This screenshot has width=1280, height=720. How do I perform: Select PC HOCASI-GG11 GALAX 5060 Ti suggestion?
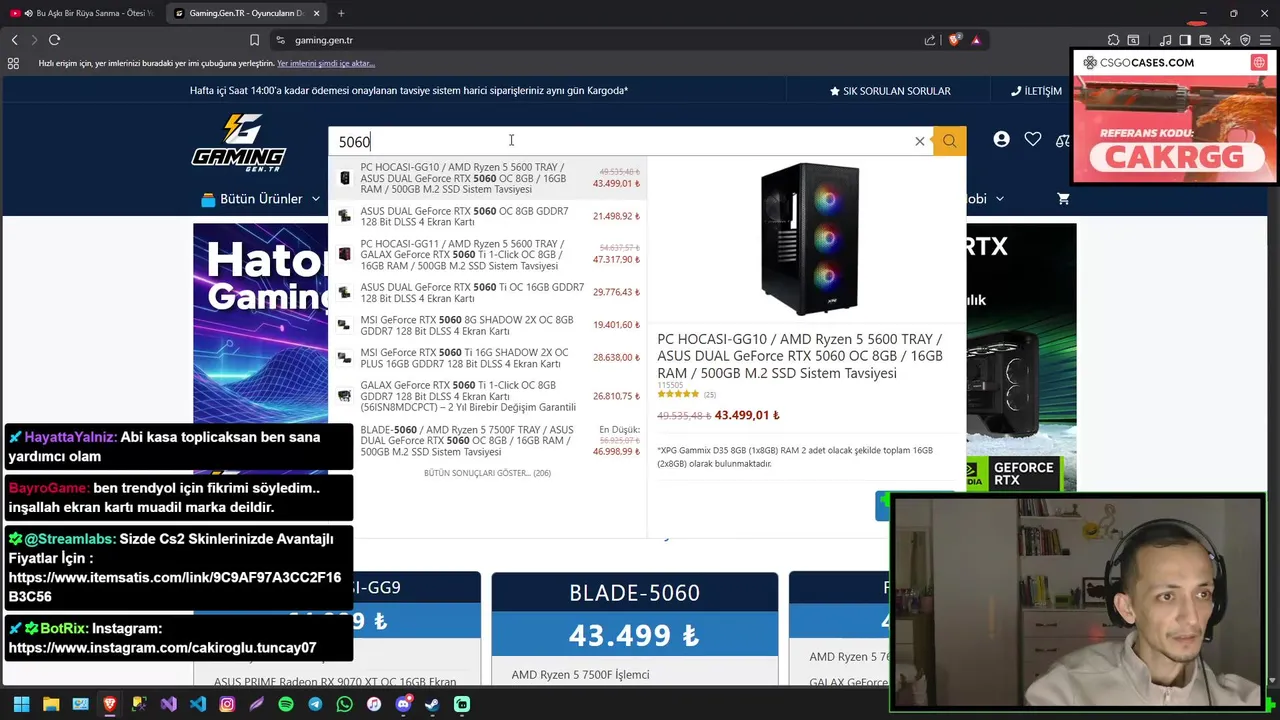(487, 255)
